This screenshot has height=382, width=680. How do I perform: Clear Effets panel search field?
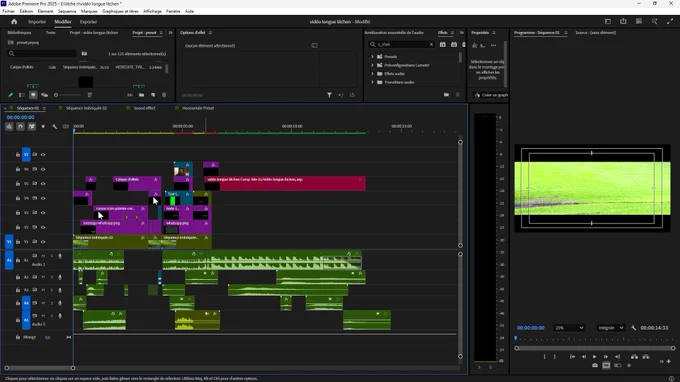click(431, 44)
